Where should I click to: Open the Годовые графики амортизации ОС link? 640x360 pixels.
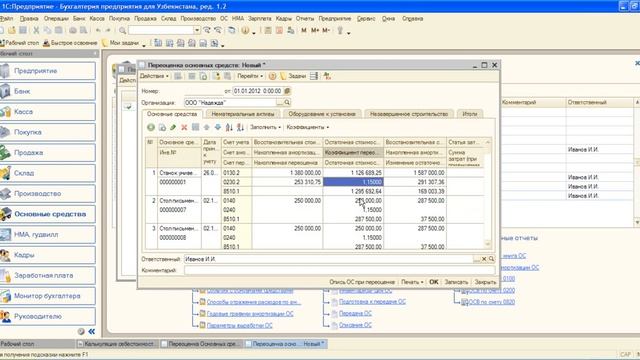point(250,314)
